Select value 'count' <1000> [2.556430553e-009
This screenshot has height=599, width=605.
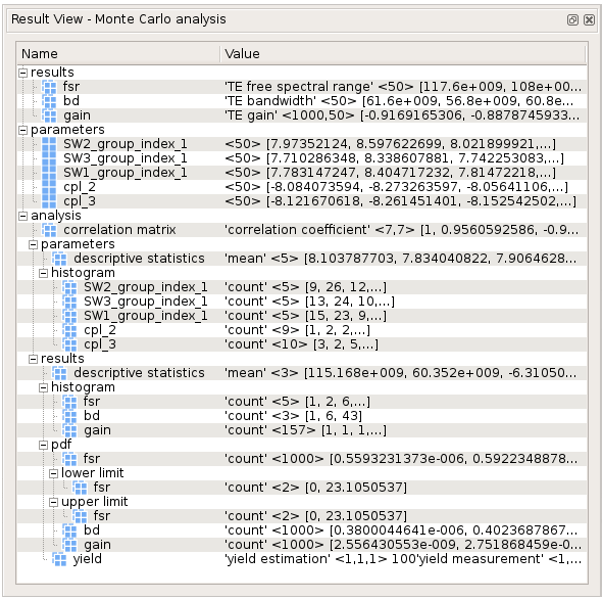(403, 545)
